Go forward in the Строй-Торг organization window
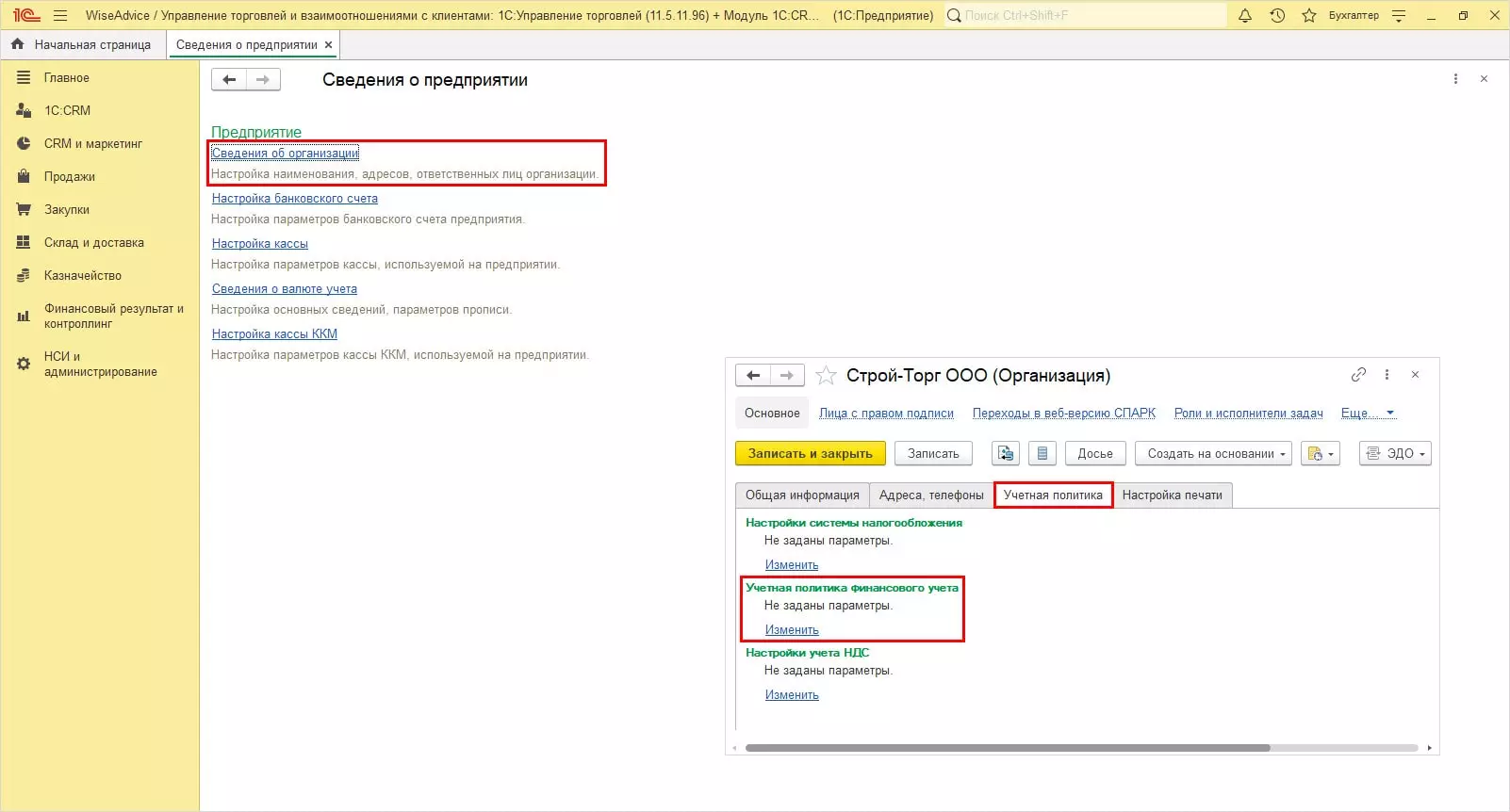 pyautogui.click(x=787, y=375)
